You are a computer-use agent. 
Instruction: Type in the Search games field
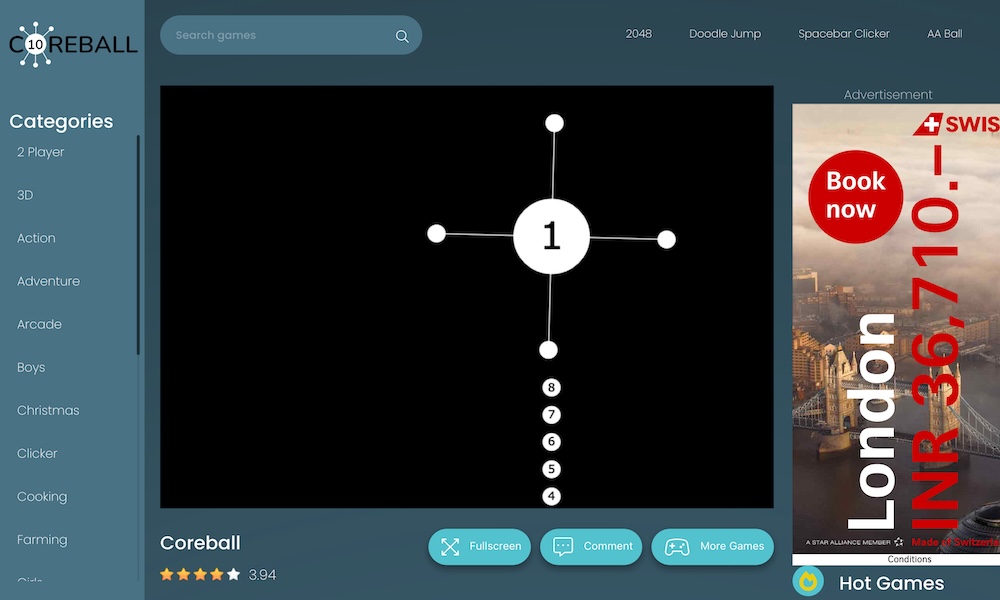(x=280, y=36)
